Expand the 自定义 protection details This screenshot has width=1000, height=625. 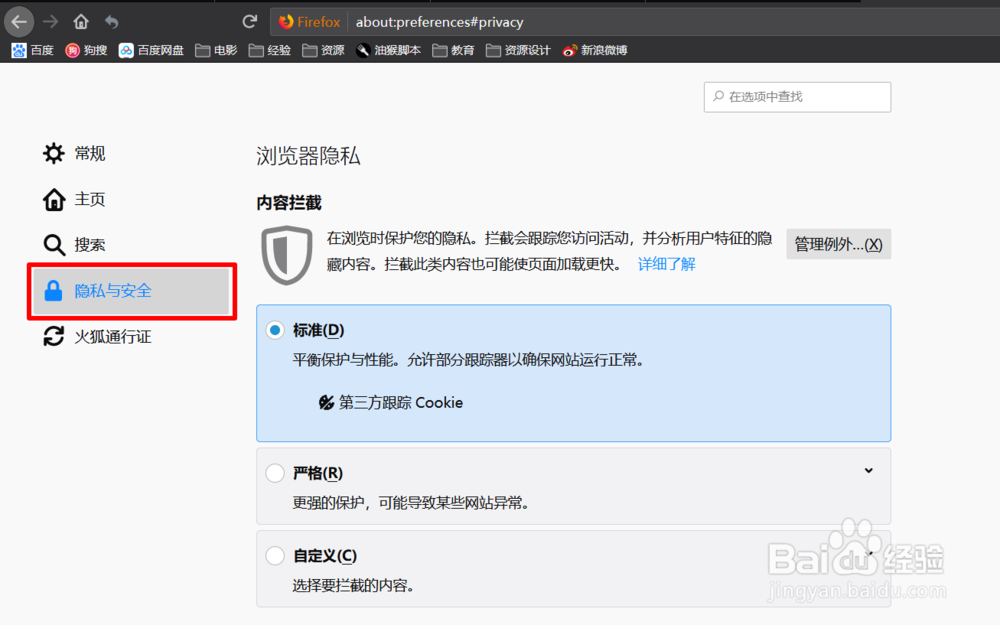[x=869, y=552]
